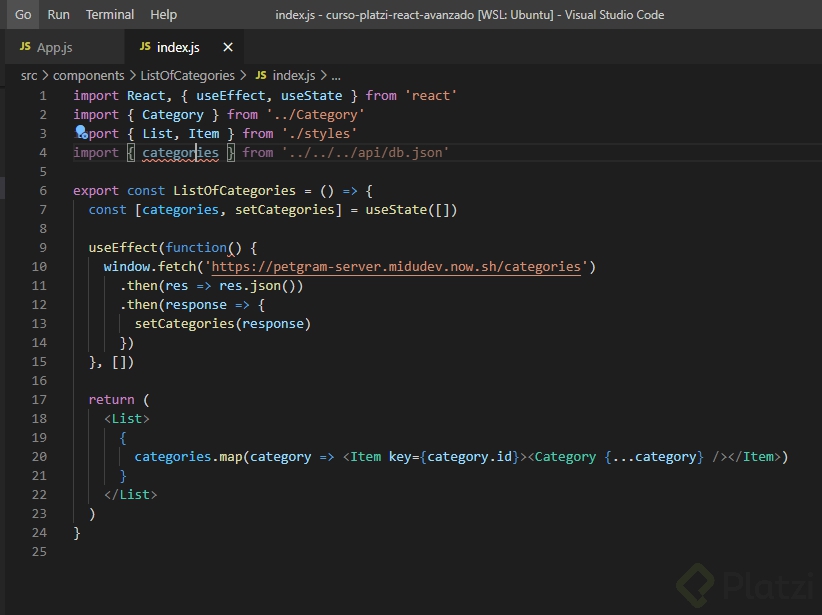Close the index.js tab
The image size is (822, 615).
[228, 47]
